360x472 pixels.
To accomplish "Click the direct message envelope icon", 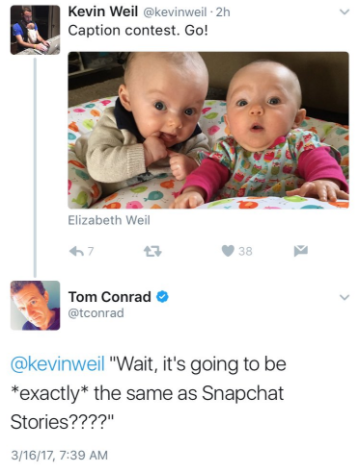I will tap(301, 251).
